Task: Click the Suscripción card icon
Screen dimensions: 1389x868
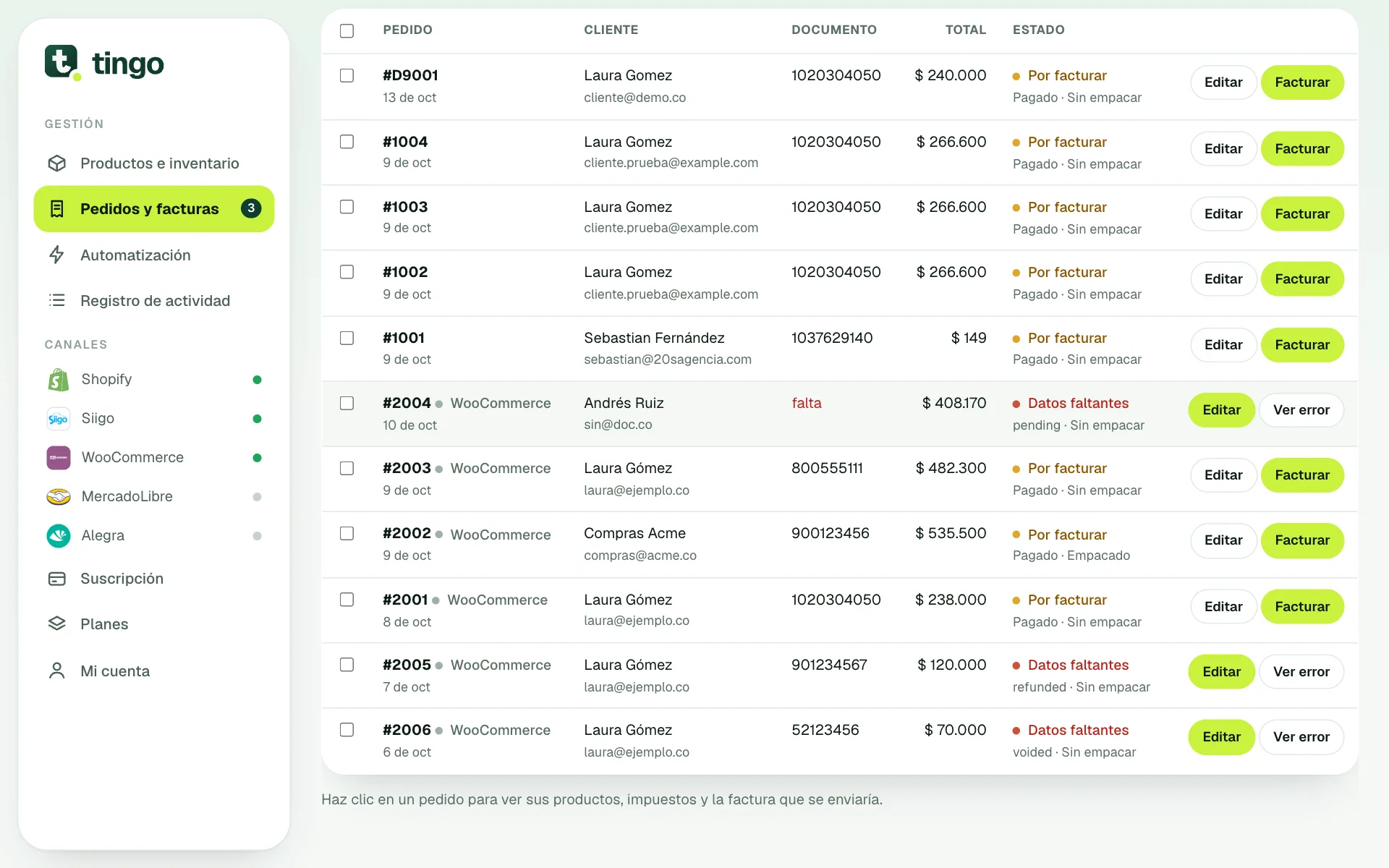Action: [x=57, y=579]
